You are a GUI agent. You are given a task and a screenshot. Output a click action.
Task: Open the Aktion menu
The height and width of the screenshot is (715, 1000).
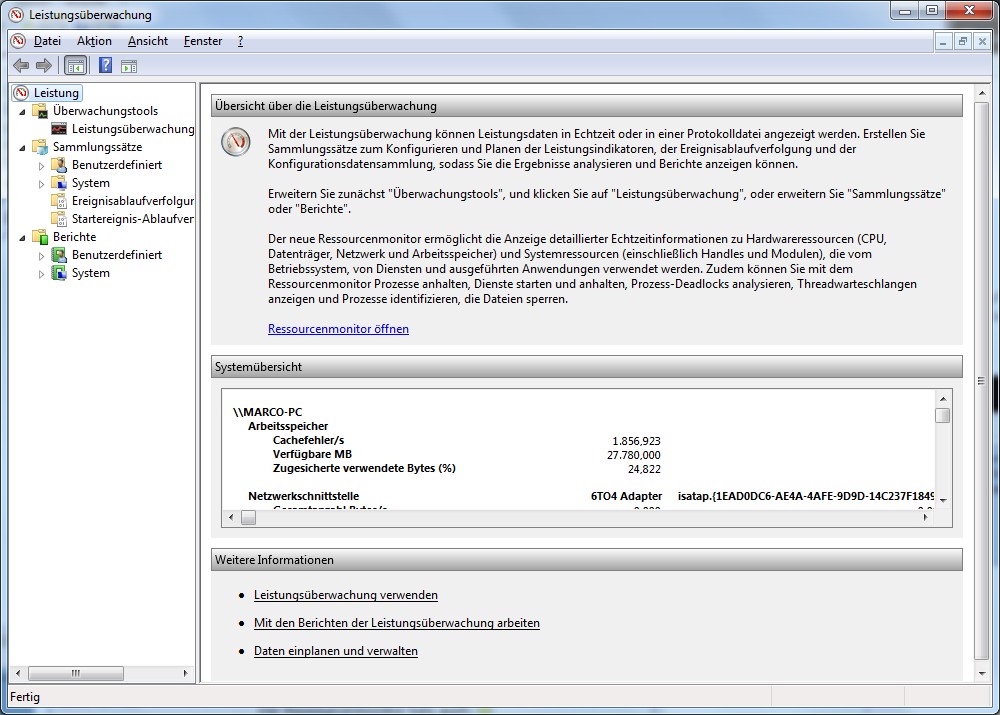click(x=94, y=41)
